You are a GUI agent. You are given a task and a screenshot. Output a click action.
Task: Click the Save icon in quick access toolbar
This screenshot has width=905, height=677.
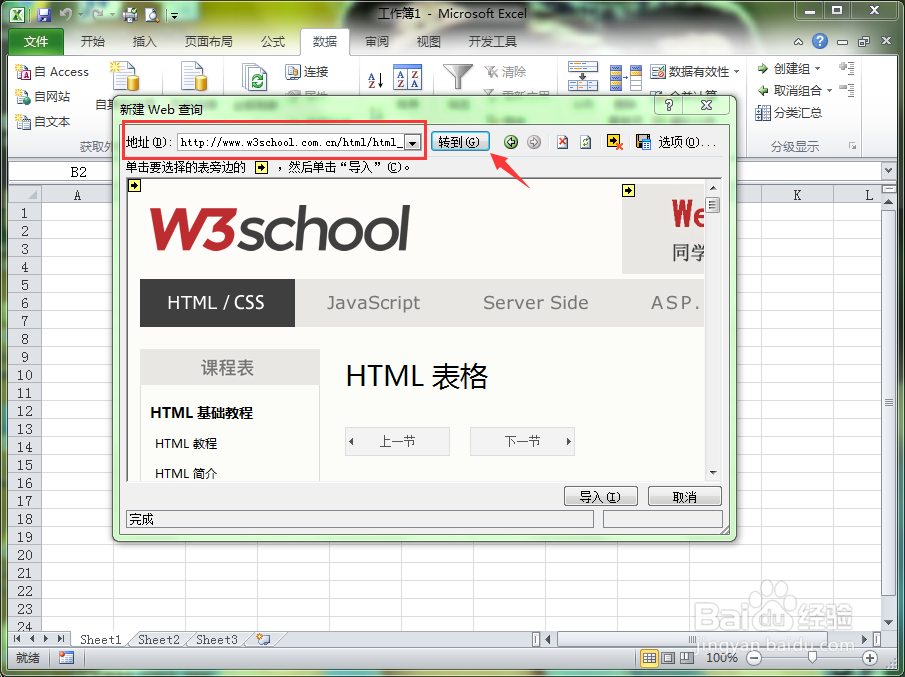pyautogui.click(x=43, y=14)
